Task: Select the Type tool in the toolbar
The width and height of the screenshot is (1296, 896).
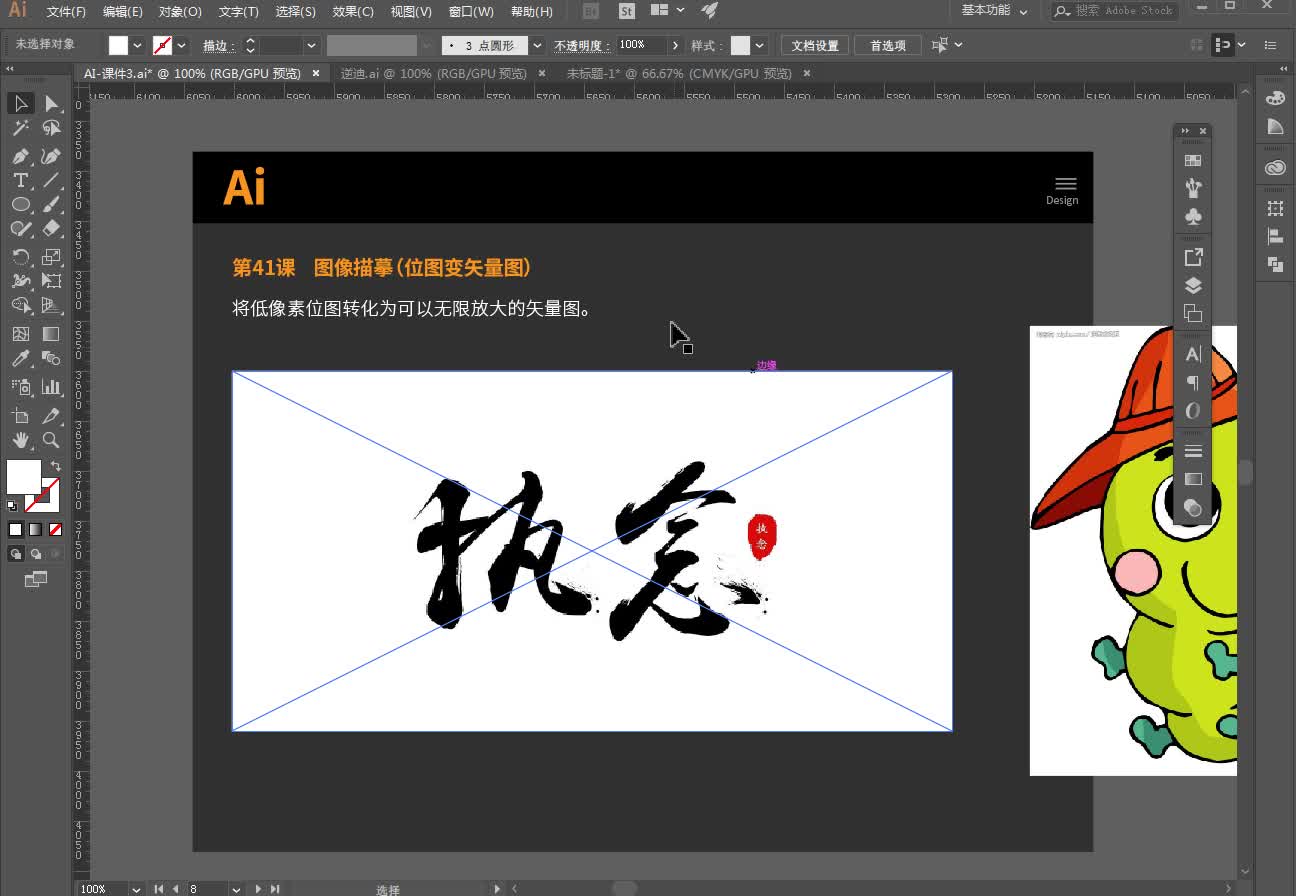Action: pyautogui.click(x=19, y=180)
